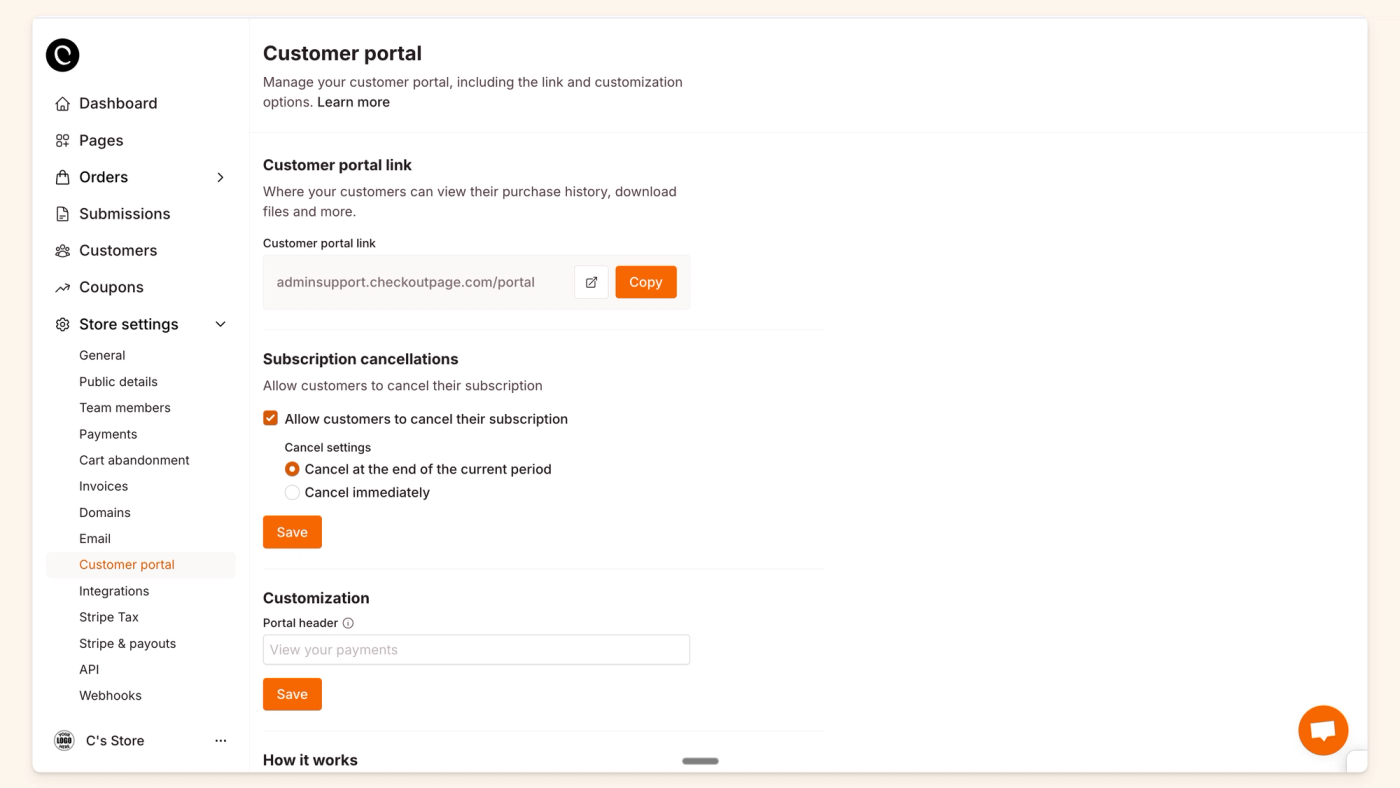The image size is (1400, 788).
Task: Uncheck allow customers to cancel their subscription
Action: click(270, 418)
